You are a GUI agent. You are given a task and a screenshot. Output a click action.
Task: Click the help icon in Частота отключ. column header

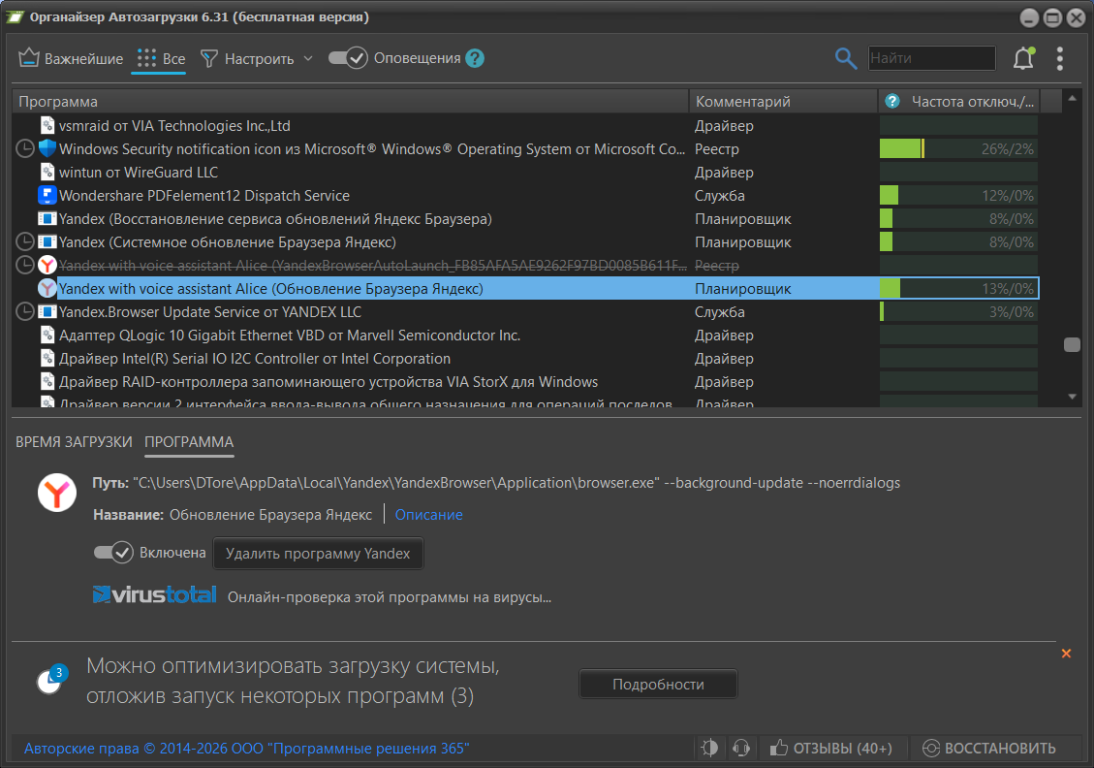tap(892, 101)
